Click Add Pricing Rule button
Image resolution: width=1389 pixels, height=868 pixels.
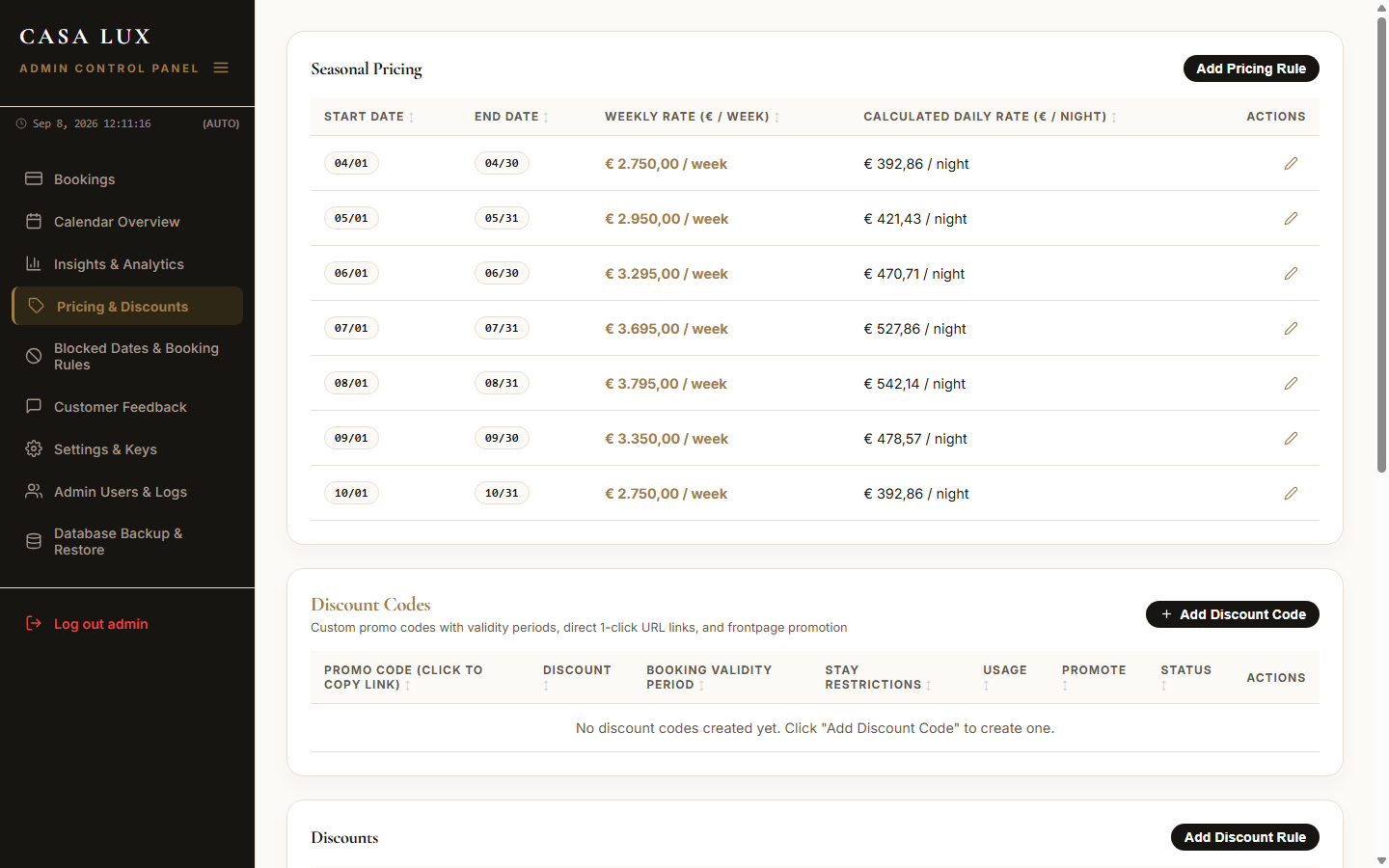tap(1251, 68)
